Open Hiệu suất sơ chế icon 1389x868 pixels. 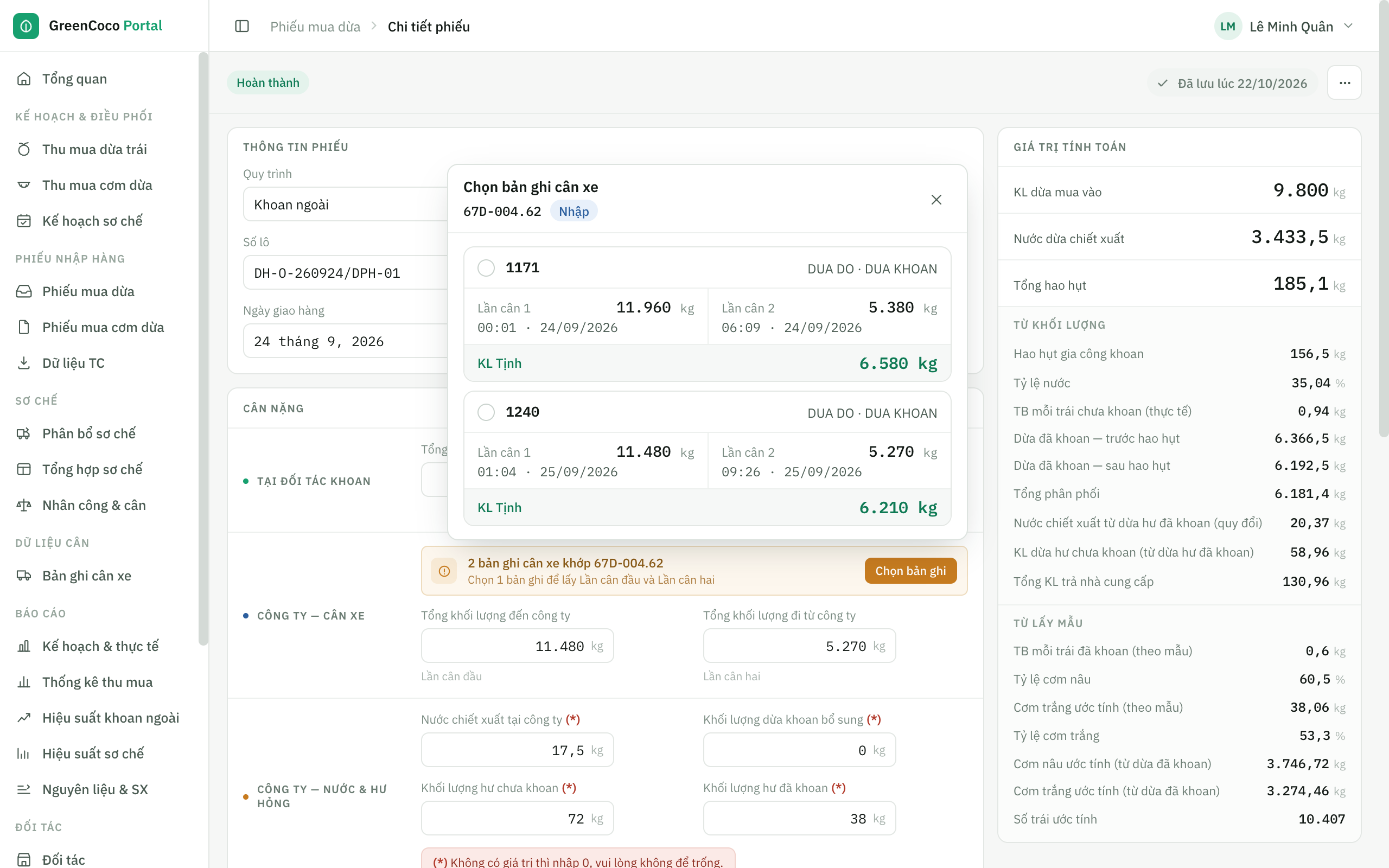[23, 753]
